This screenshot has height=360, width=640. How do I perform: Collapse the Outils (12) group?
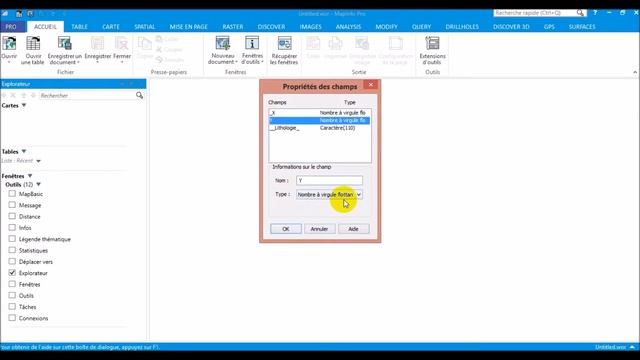38,184
